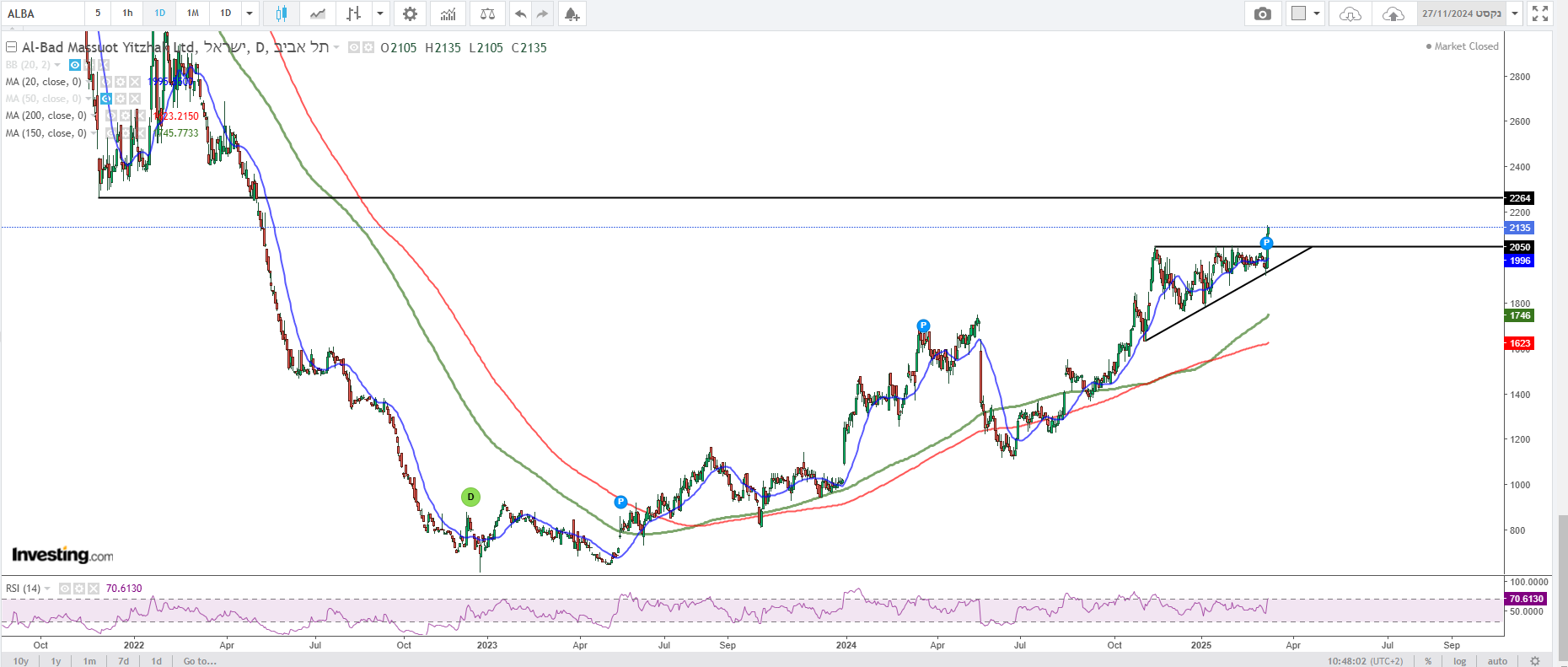This screenshot has height=667, width=1568.
Task: Toggle visibility of MA (50, close, 0)
Action: pyautogui.click(x=106, y=99)
